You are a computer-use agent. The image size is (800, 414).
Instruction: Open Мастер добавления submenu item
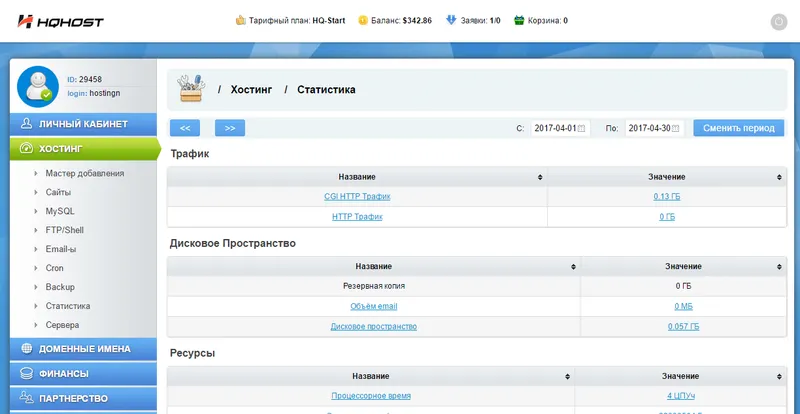[x=85, y=173]
